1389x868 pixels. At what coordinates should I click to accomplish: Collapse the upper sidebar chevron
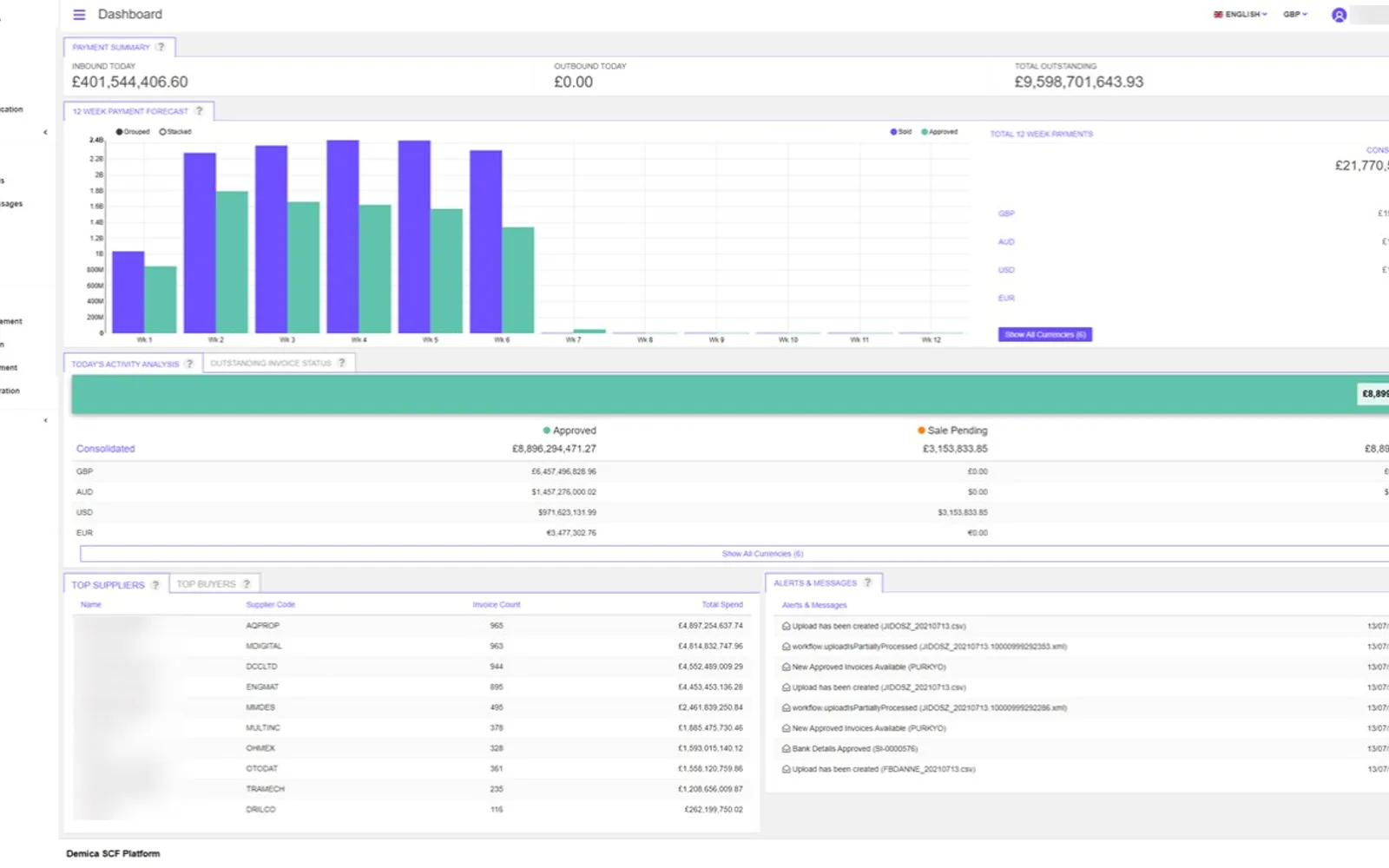tap(45, 133)
